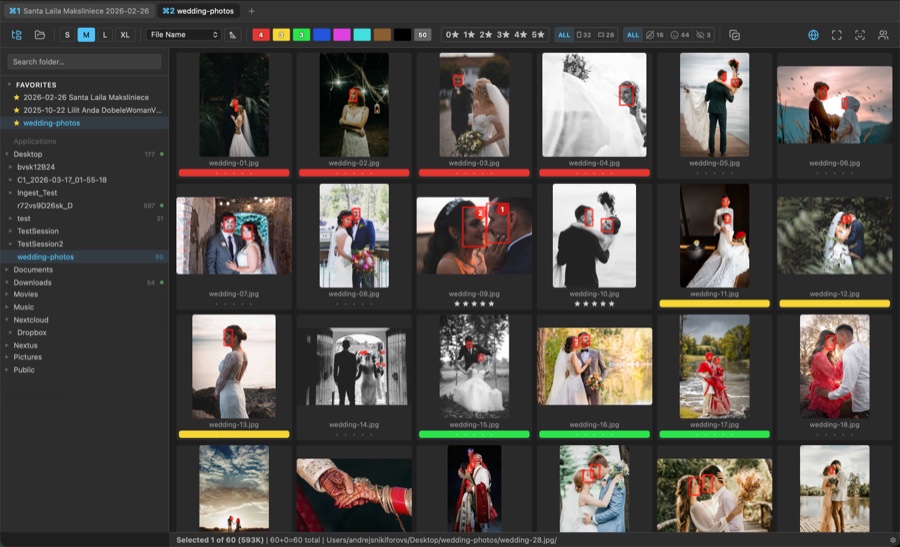The height and width of the screenshot is (547, 900).
Task: Click the sort direction icon beside File Name
Action: (233, 35)
